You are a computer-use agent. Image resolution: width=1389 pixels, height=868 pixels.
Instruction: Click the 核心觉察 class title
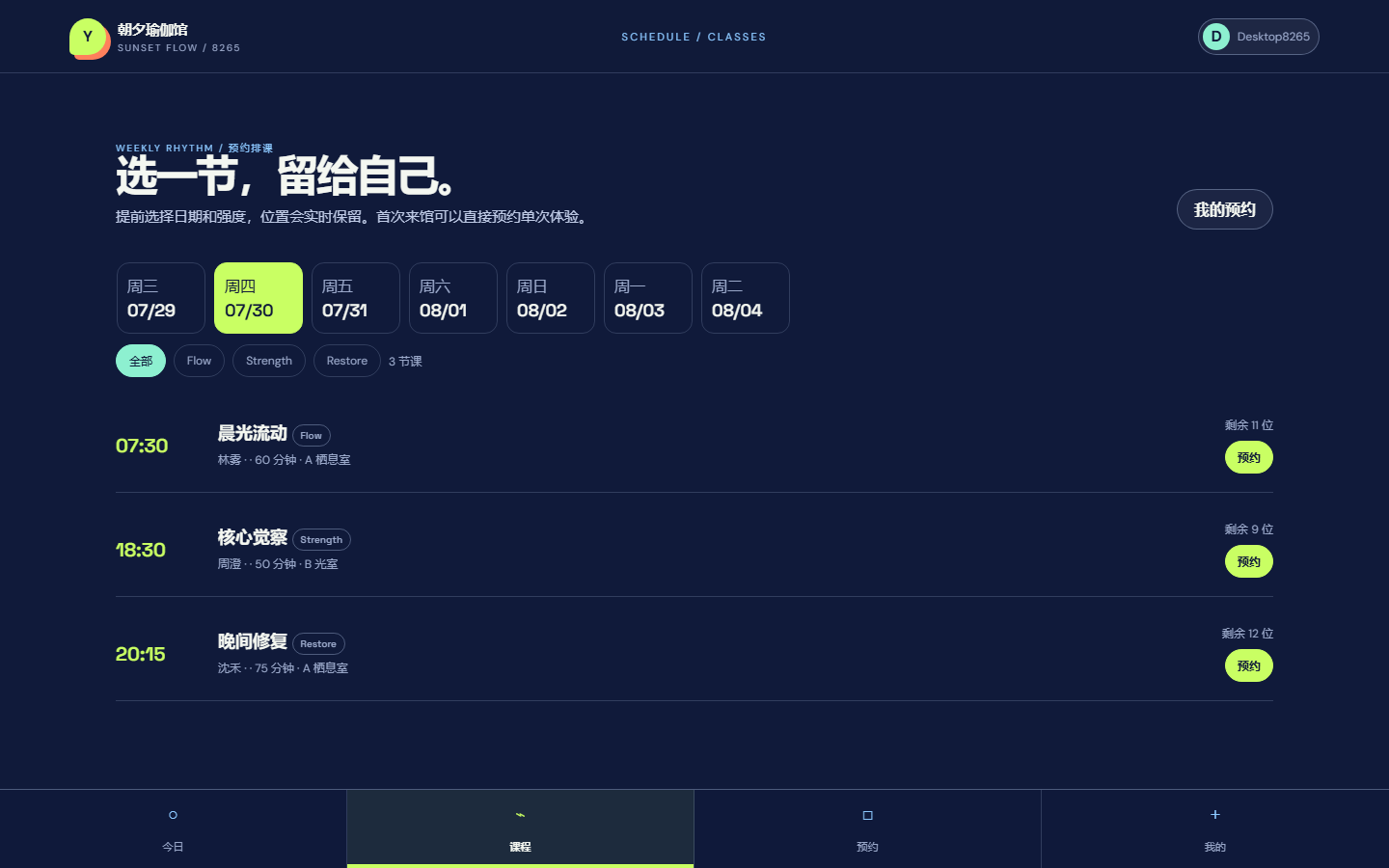pyautogui.click(x=253, y=538)
